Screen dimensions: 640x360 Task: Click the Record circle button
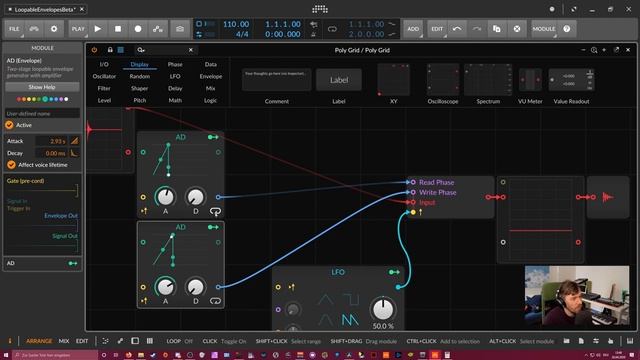click(138, 29)
